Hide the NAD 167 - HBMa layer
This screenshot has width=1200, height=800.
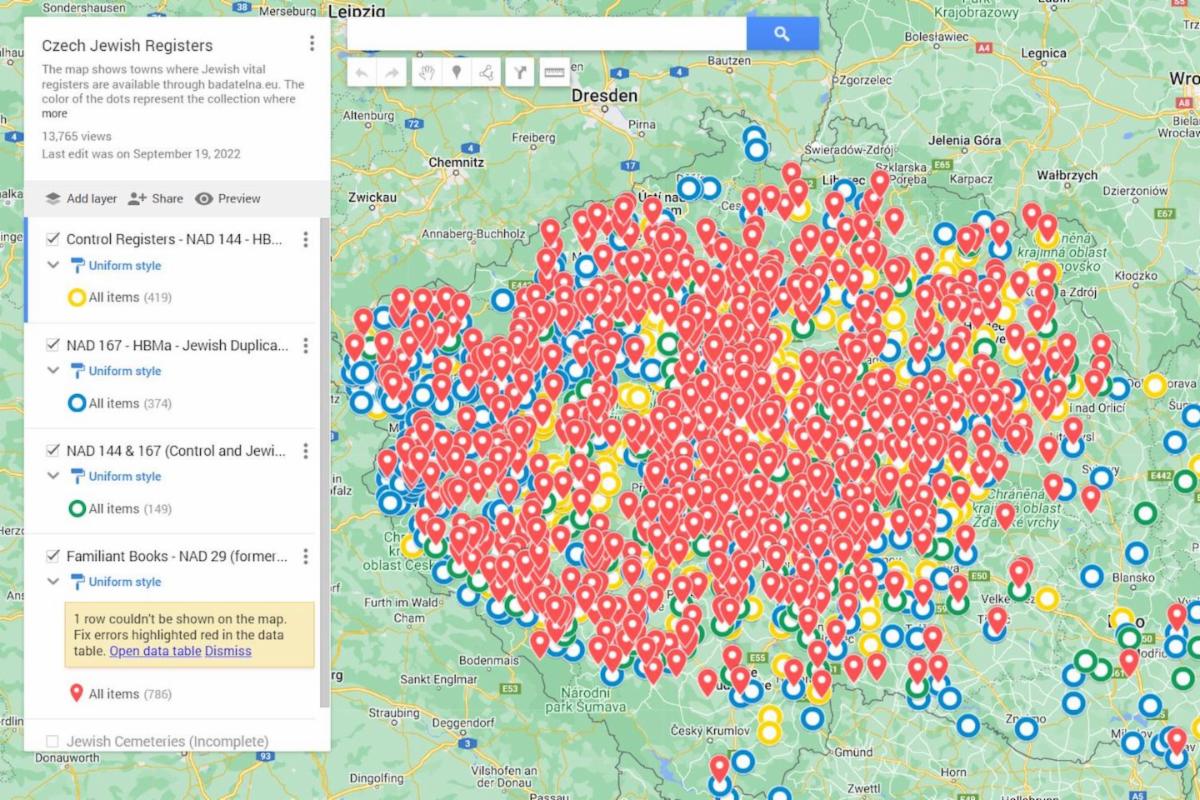pyautogui.click(x=53, y=345)
